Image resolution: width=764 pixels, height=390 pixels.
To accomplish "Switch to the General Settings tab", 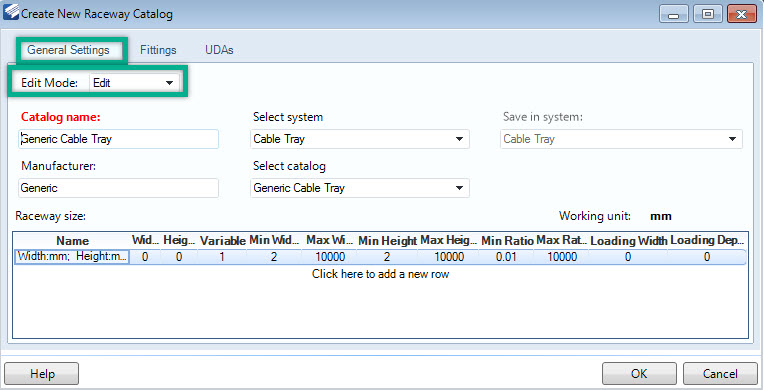I will click(x=68, y=50).
